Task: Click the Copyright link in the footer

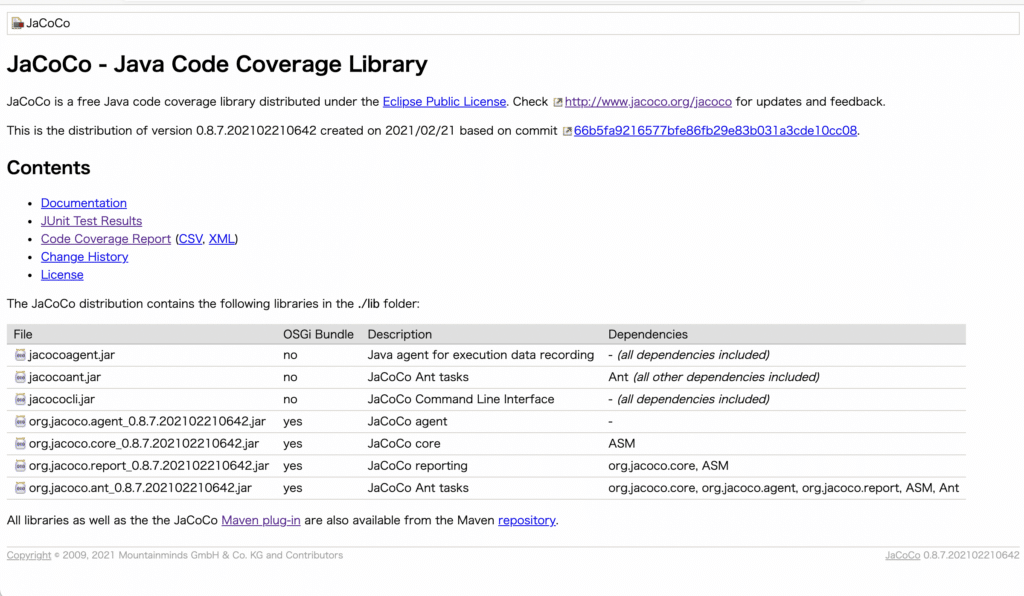Action: coord(28,555)
